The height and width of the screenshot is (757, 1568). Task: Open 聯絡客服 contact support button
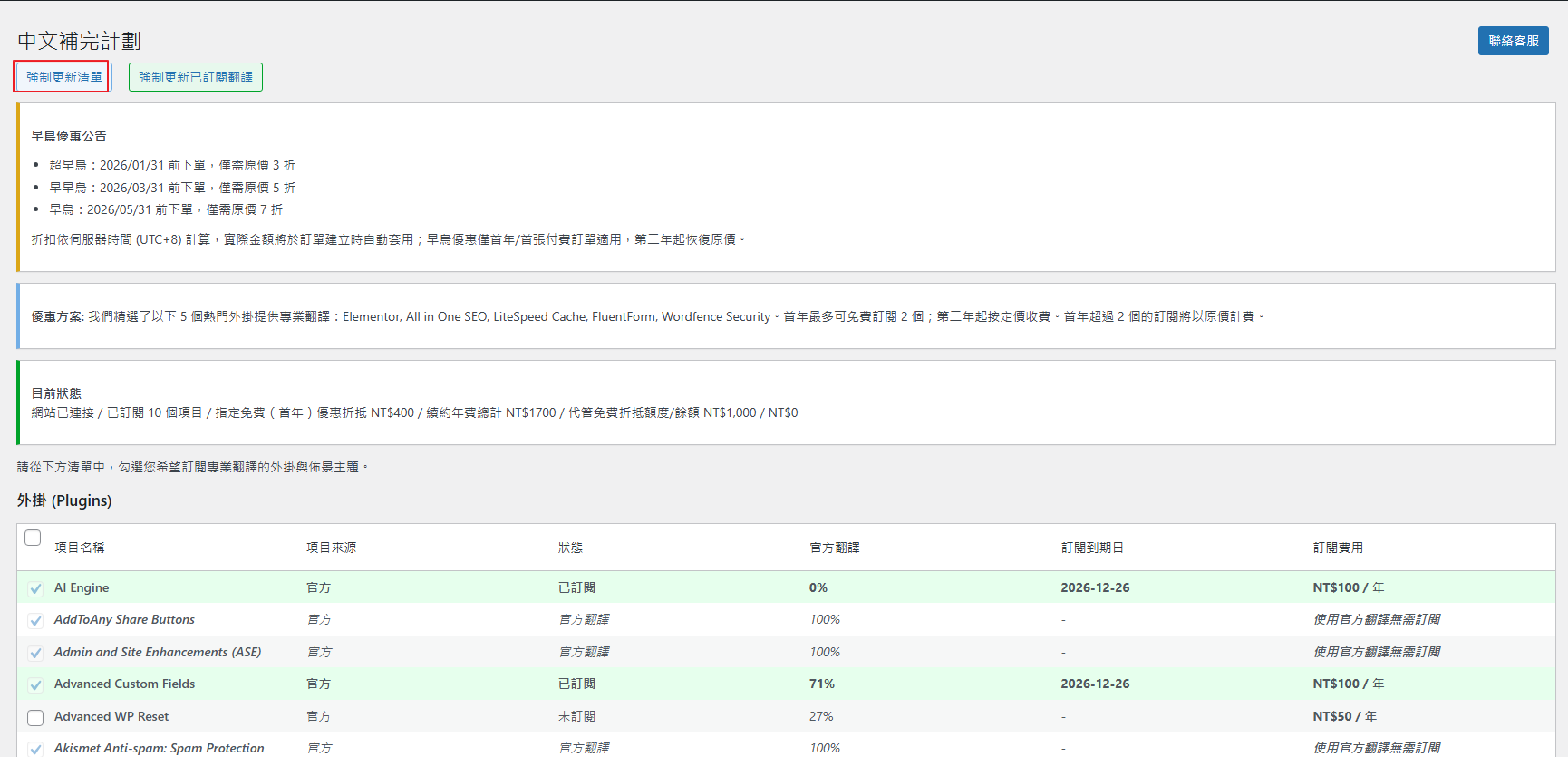1513,41
